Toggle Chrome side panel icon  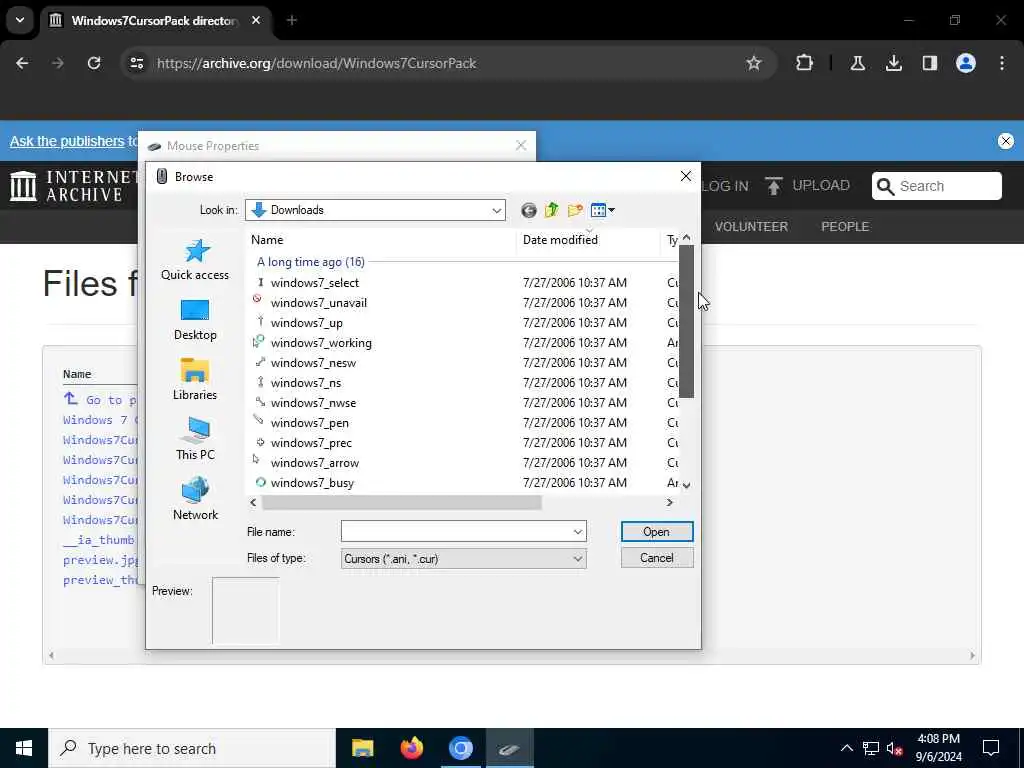pyautogui.click(x=929, y=63)
